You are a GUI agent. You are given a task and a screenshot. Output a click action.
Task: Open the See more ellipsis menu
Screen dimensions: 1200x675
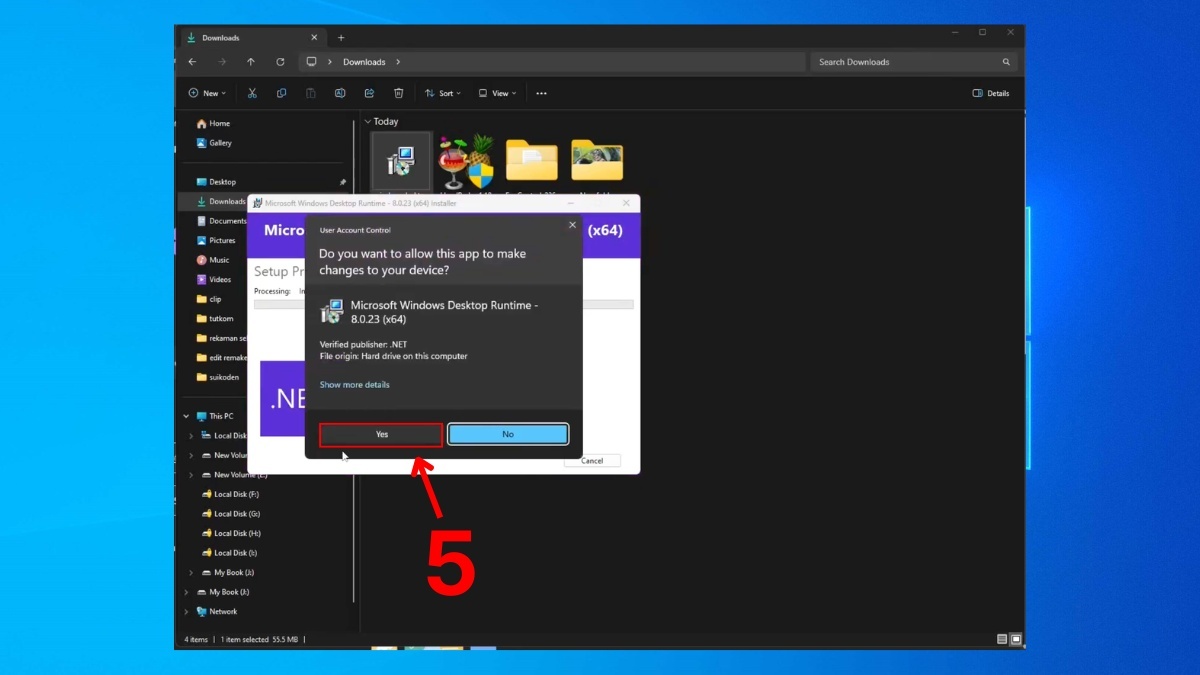pos(541,93)
